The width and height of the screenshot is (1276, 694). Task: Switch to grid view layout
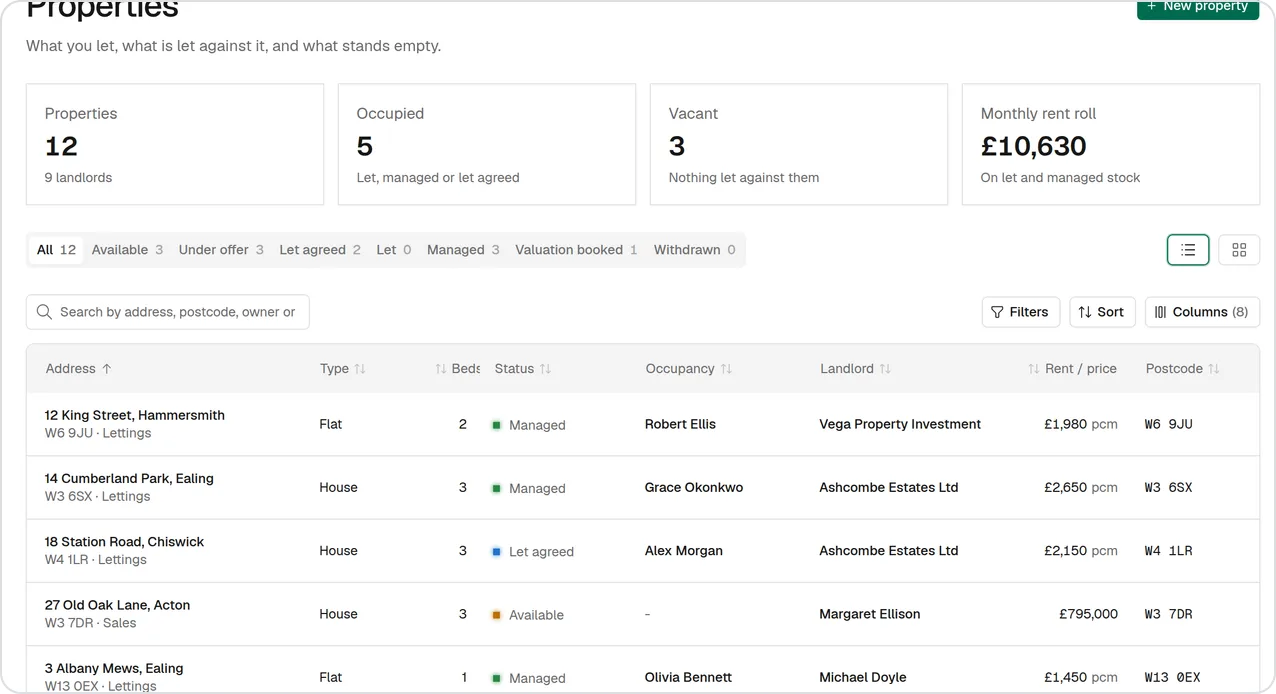1239,250
